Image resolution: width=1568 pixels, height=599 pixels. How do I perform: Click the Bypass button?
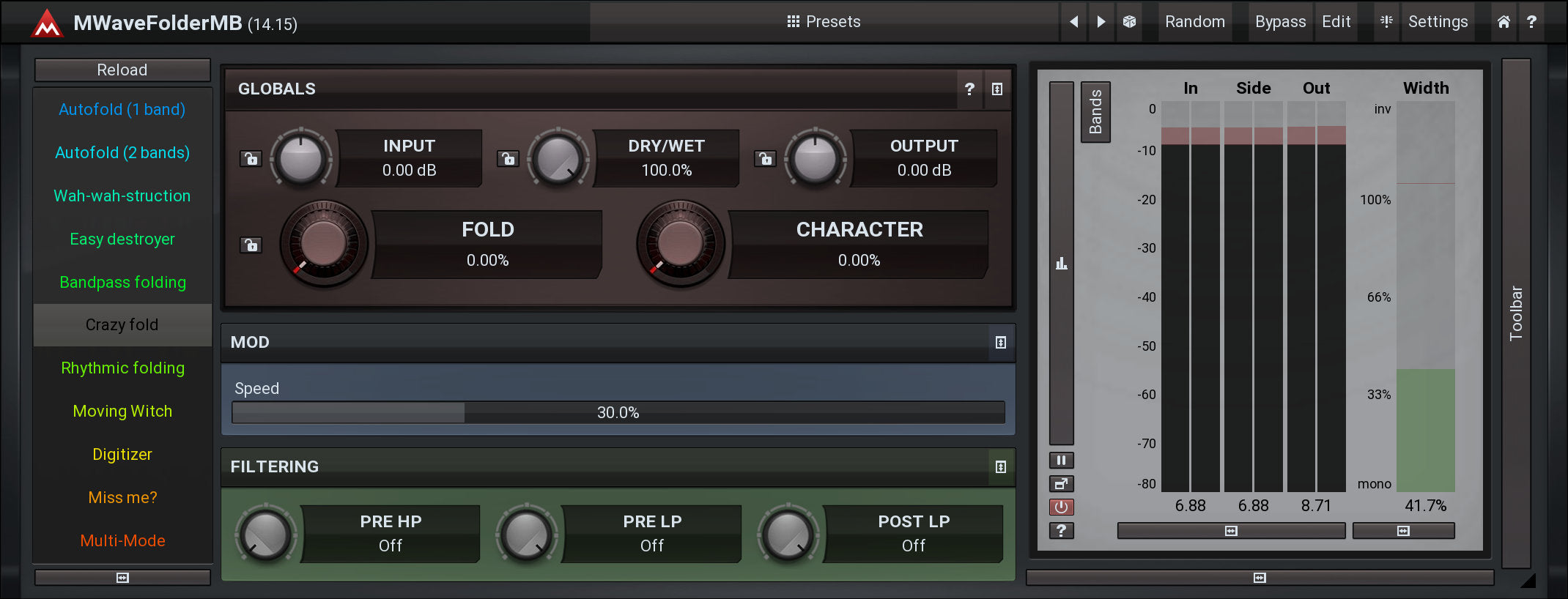point(1279,22)
